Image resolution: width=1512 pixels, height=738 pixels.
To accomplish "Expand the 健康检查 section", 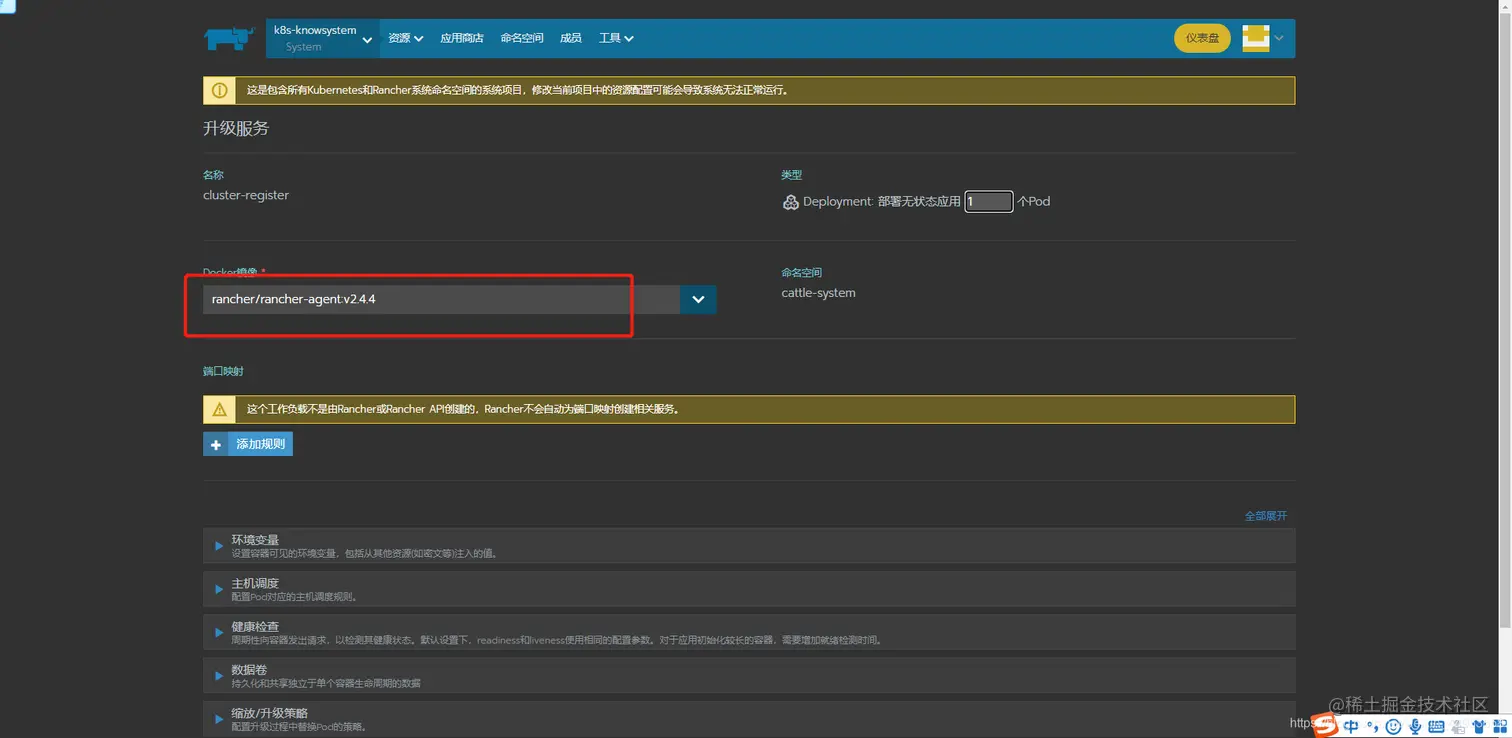I will (x=749, y=633).
